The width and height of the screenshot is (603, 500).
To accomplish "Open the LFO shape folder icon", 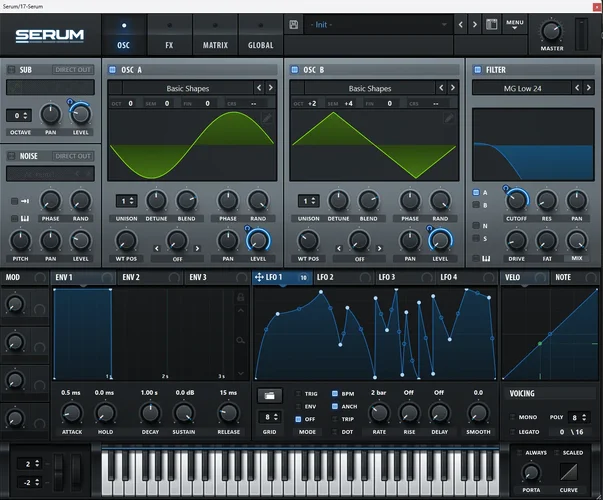I will 268,395.
